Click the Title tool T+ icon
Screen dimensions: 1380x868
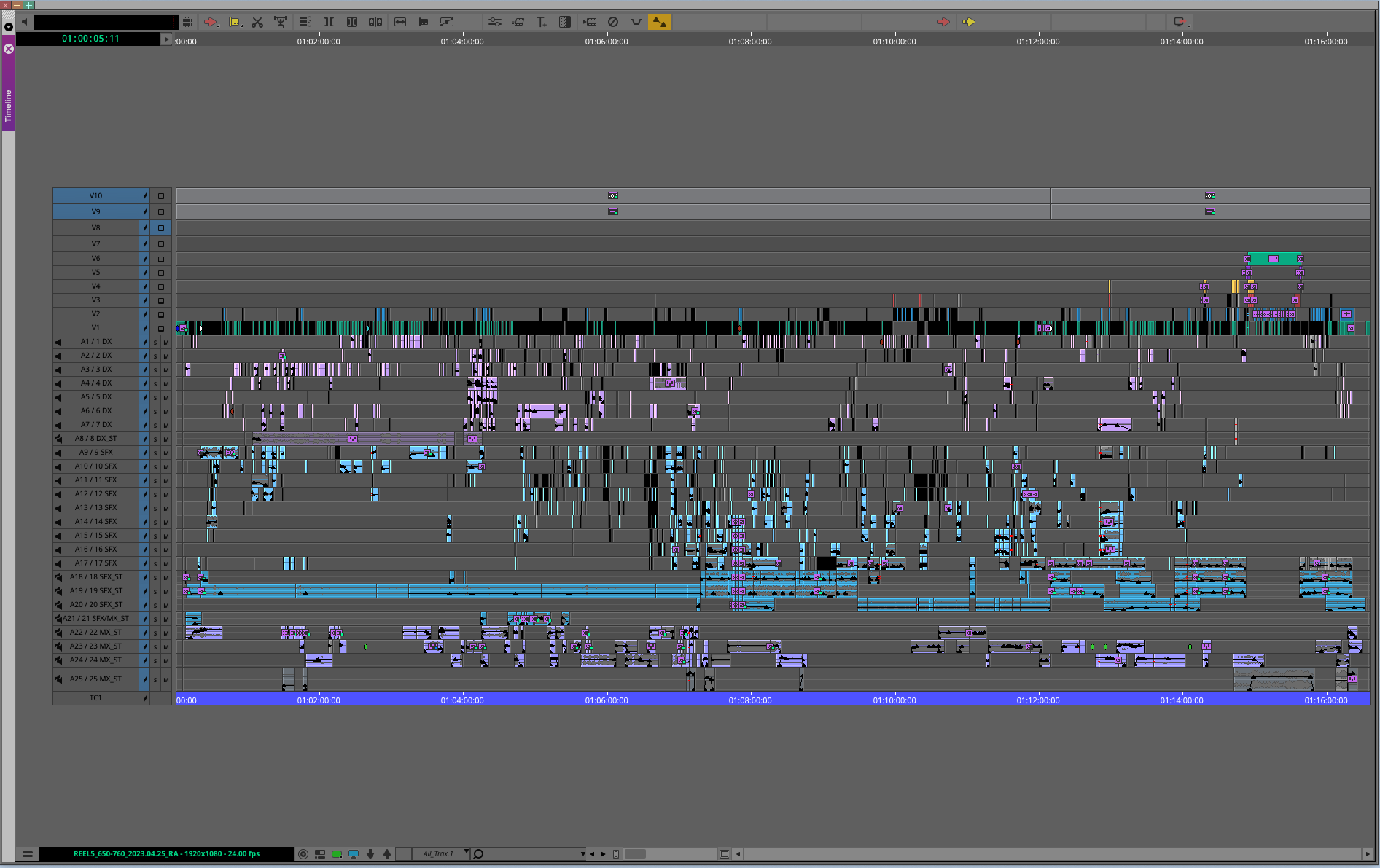(x=541, y=22)
